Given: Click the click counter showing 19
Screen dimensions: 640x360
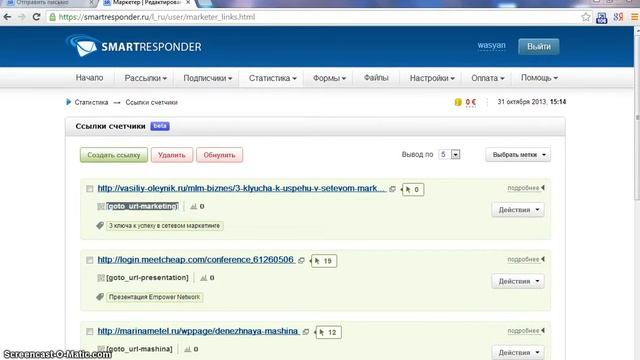Looking at the screenshot, I should (x=324, y=261).
